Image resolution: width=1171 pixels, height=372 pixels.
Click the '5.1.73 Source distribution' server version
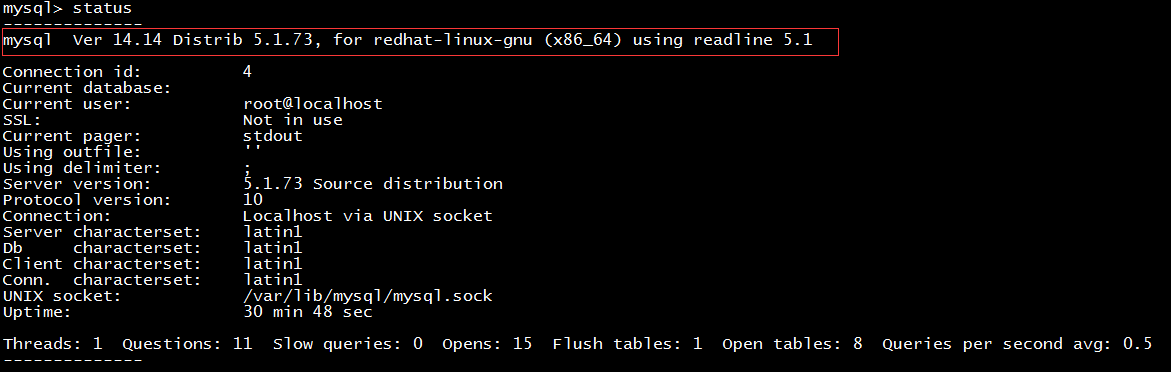373,184
